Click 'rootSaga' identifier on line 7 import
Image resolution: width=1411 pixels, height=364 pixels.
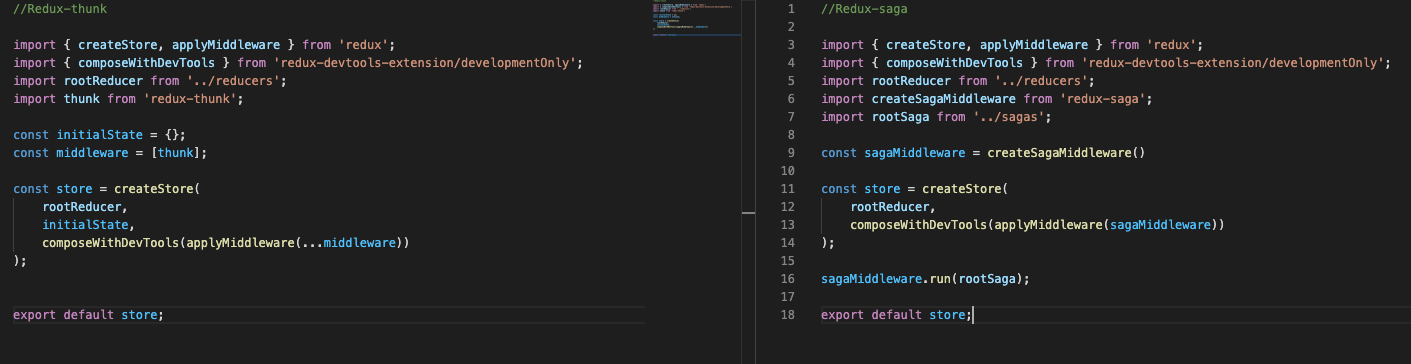901,117
